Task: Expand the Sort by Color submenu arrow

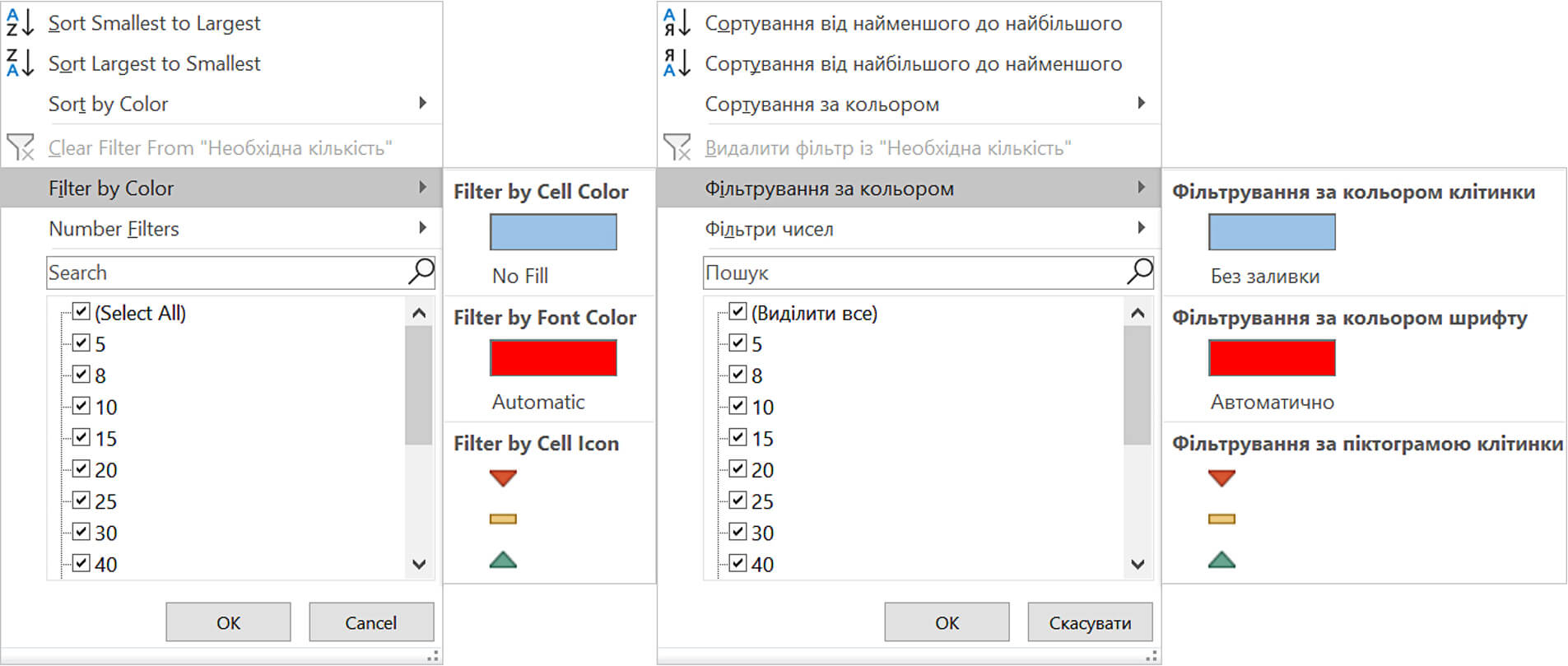Action: 422,103
